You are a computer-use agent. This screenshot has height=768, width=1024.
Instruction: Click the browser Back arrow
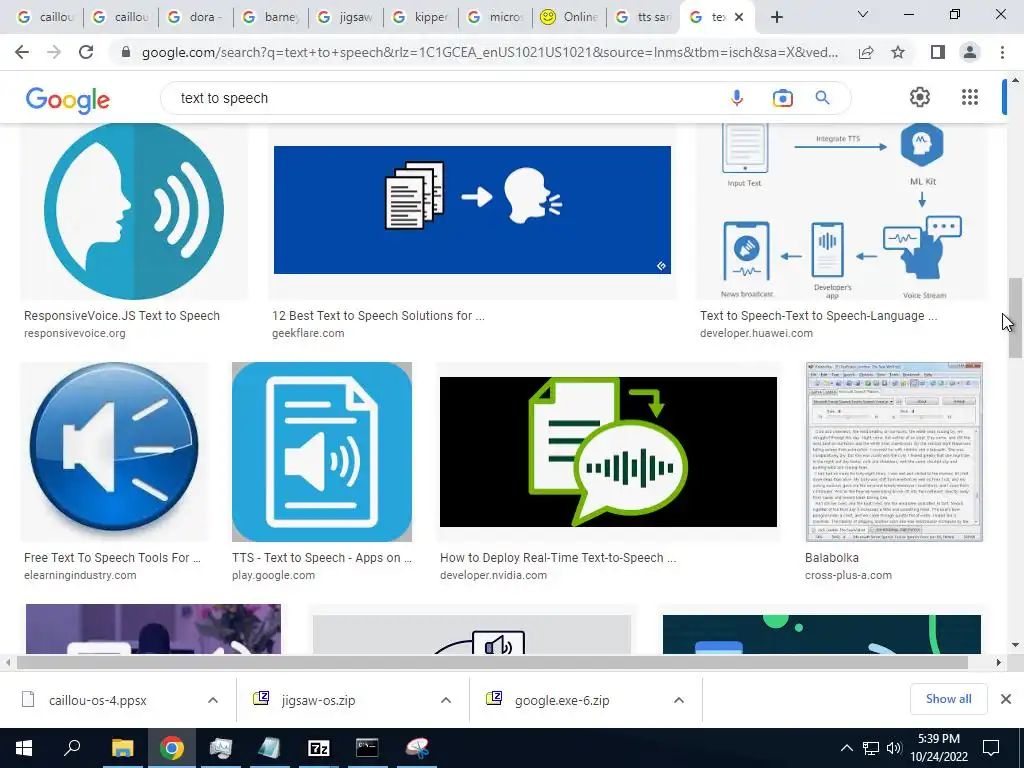pos(22,52)
